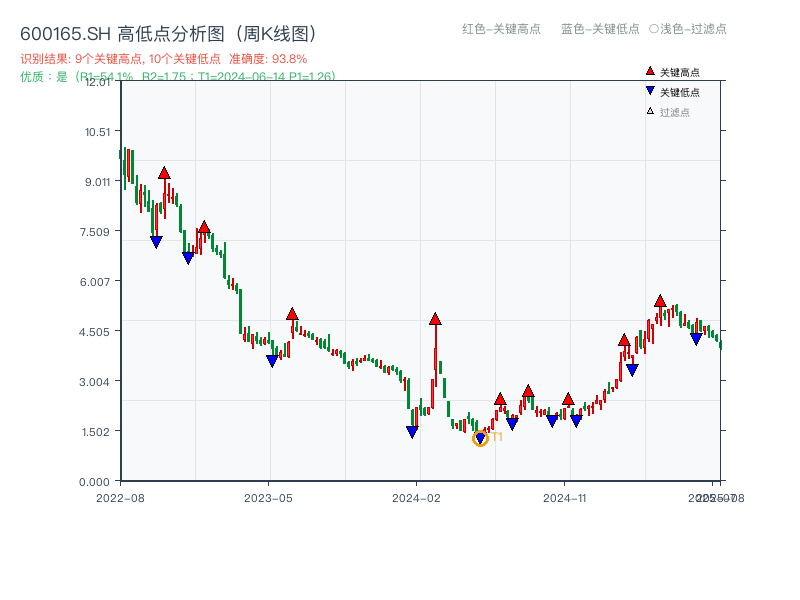Click the rightmost blue low-point triangle

pos(696,339)
